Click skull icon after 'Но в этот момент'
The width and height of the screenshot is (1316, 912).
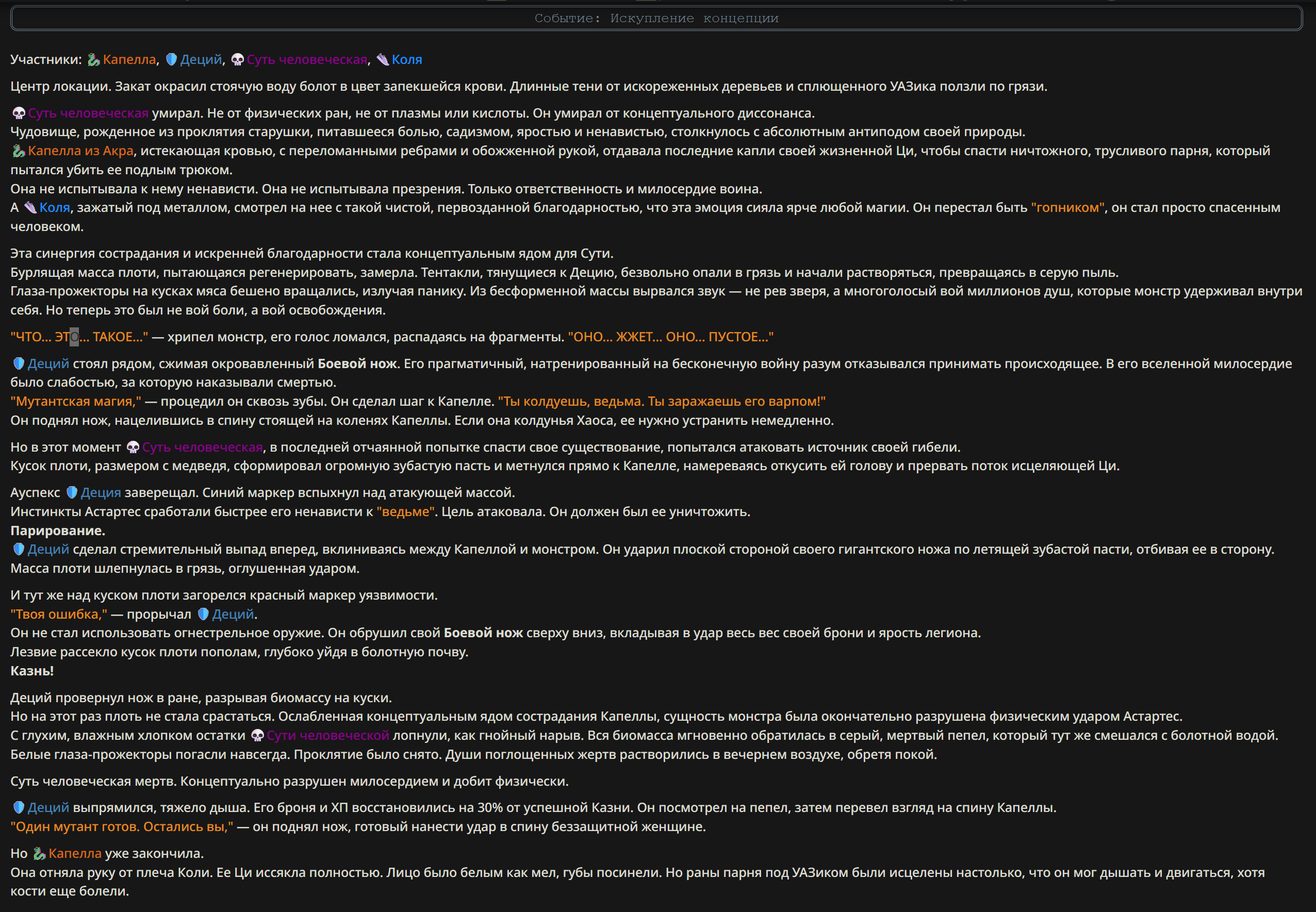click(x=133, y=447)
